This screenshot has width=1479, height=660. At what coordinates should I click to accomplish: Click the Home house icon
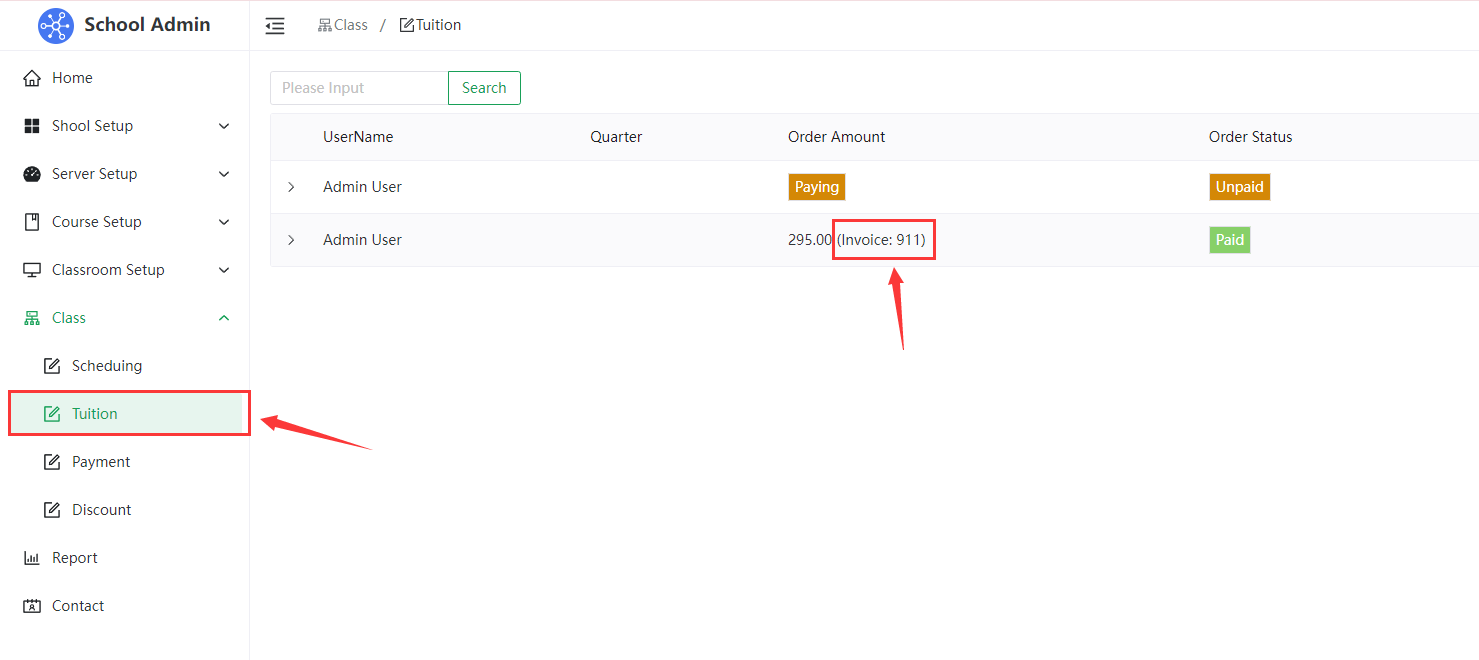click(32, 78)
